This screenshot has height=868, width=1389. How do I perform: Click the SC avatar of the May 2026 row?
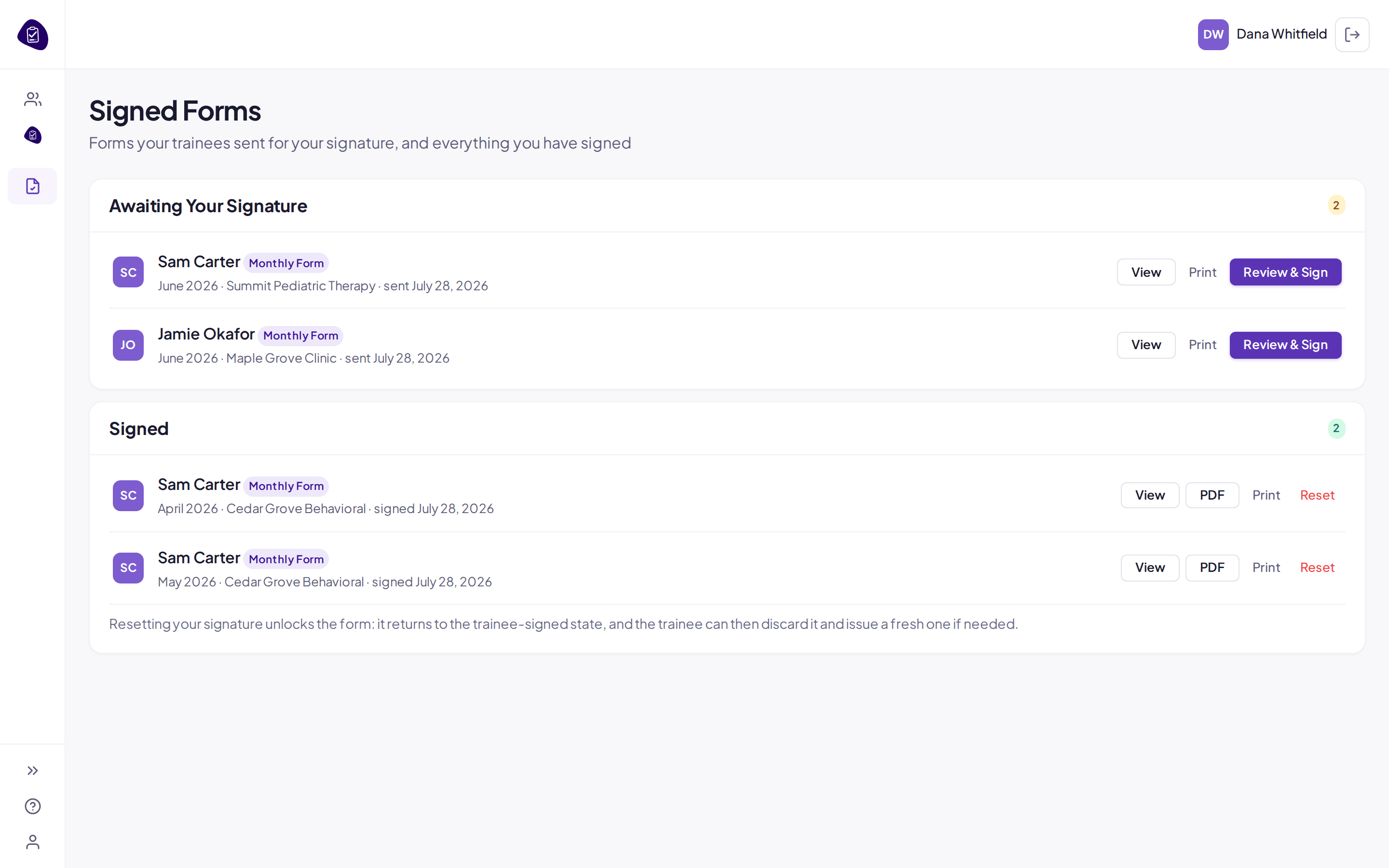click(128, 568)
